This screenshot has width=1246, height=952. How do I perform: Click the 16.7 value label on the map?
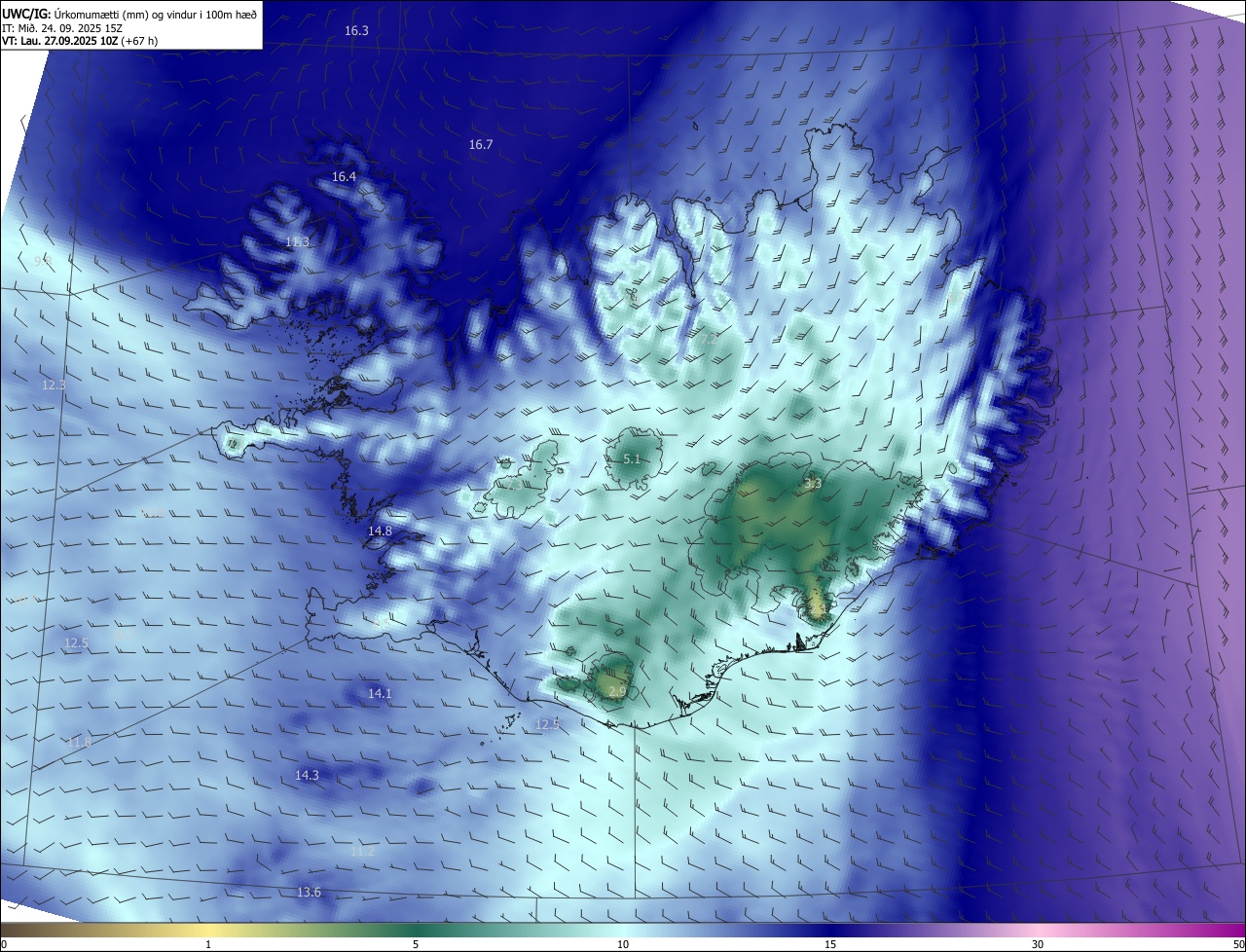coord(481,144)
